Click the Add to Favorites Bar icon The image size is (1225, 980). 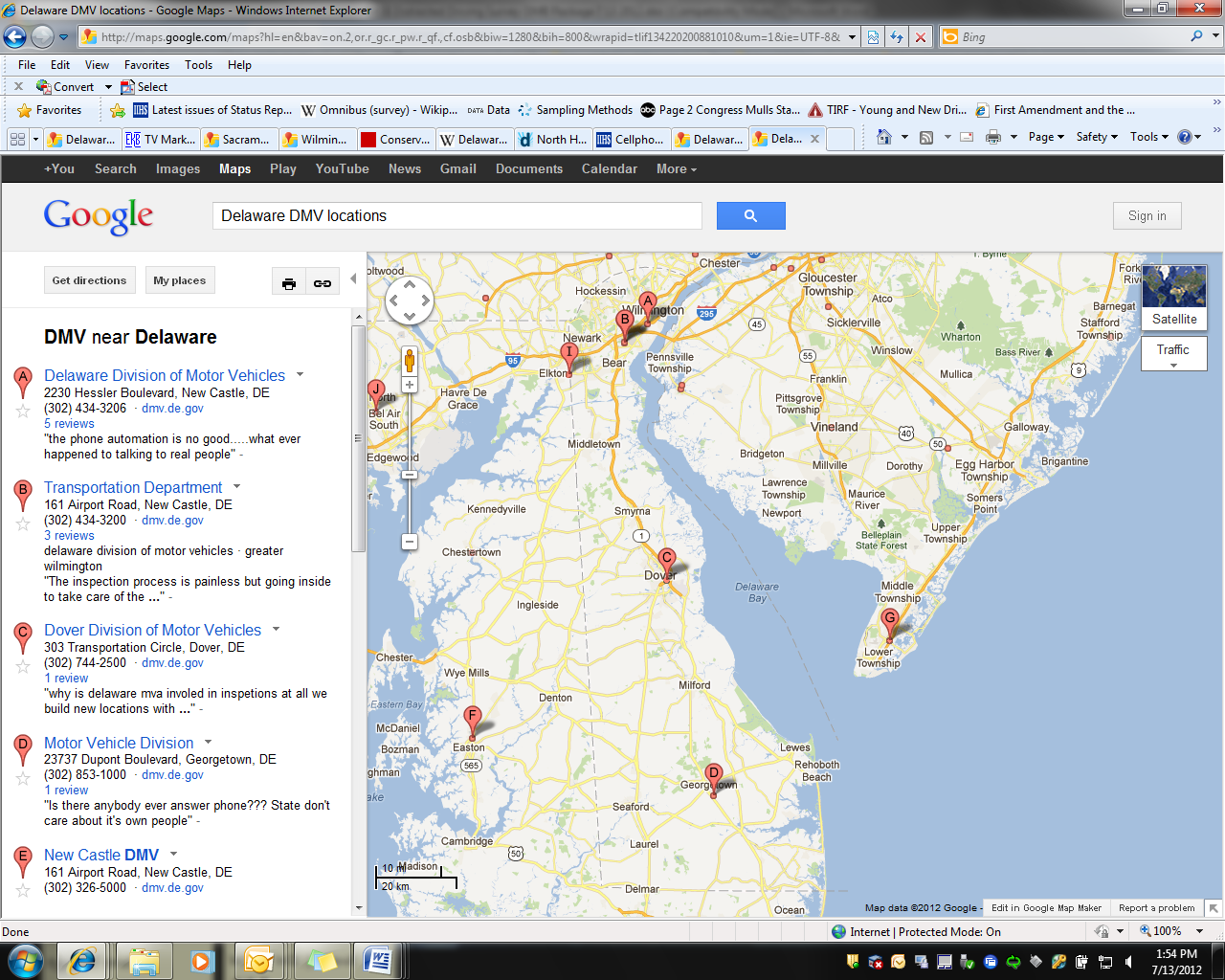click(118, 110)
